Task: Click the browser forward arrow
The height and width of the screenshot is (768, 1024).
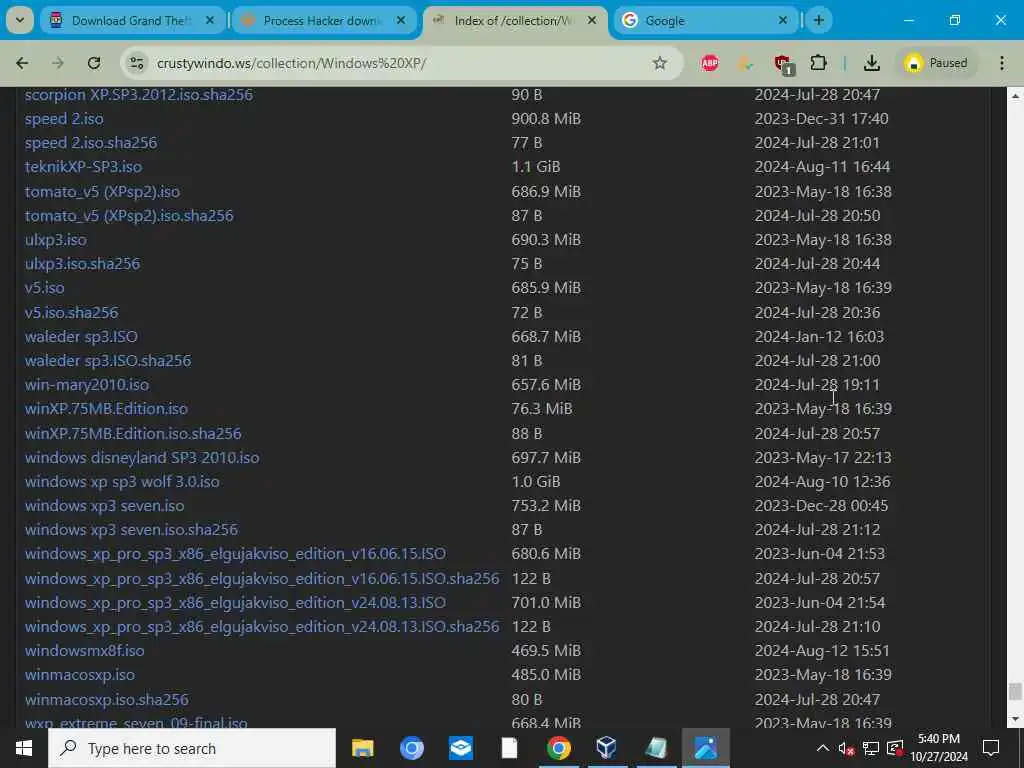Action: pos(58,63)
